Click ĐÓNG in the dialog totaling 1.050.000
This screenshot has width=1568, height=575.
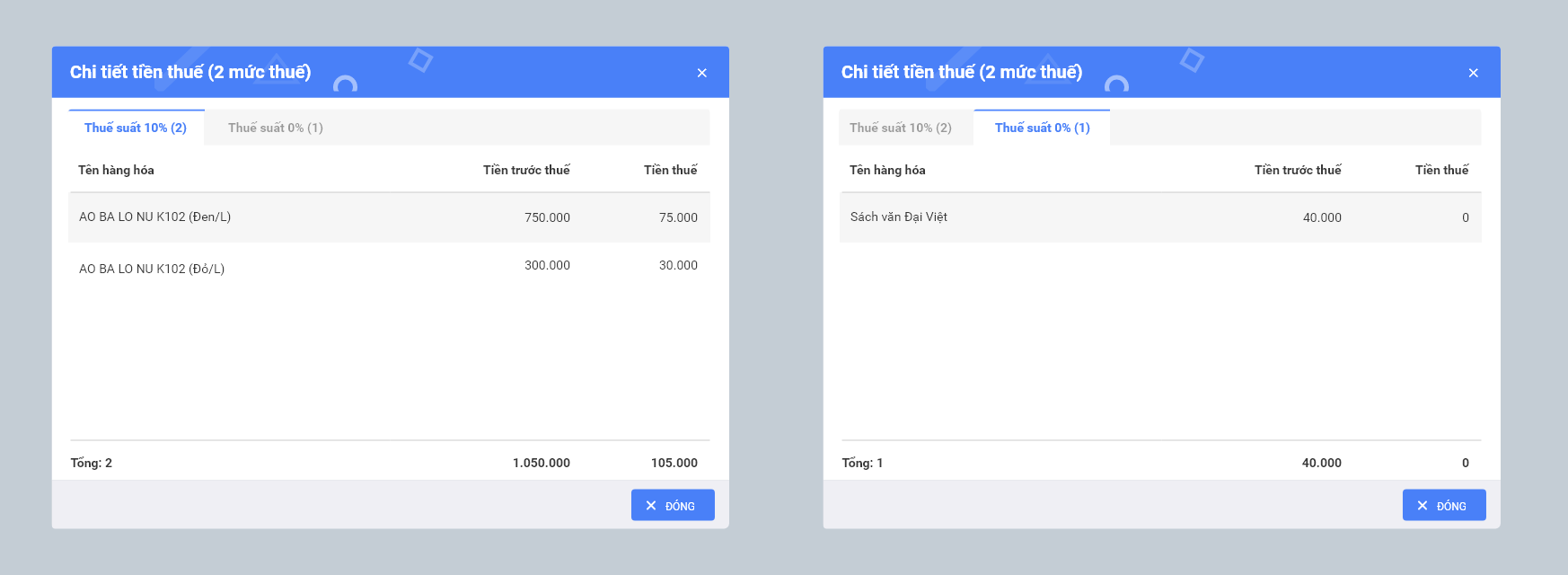tap(673, 505)
